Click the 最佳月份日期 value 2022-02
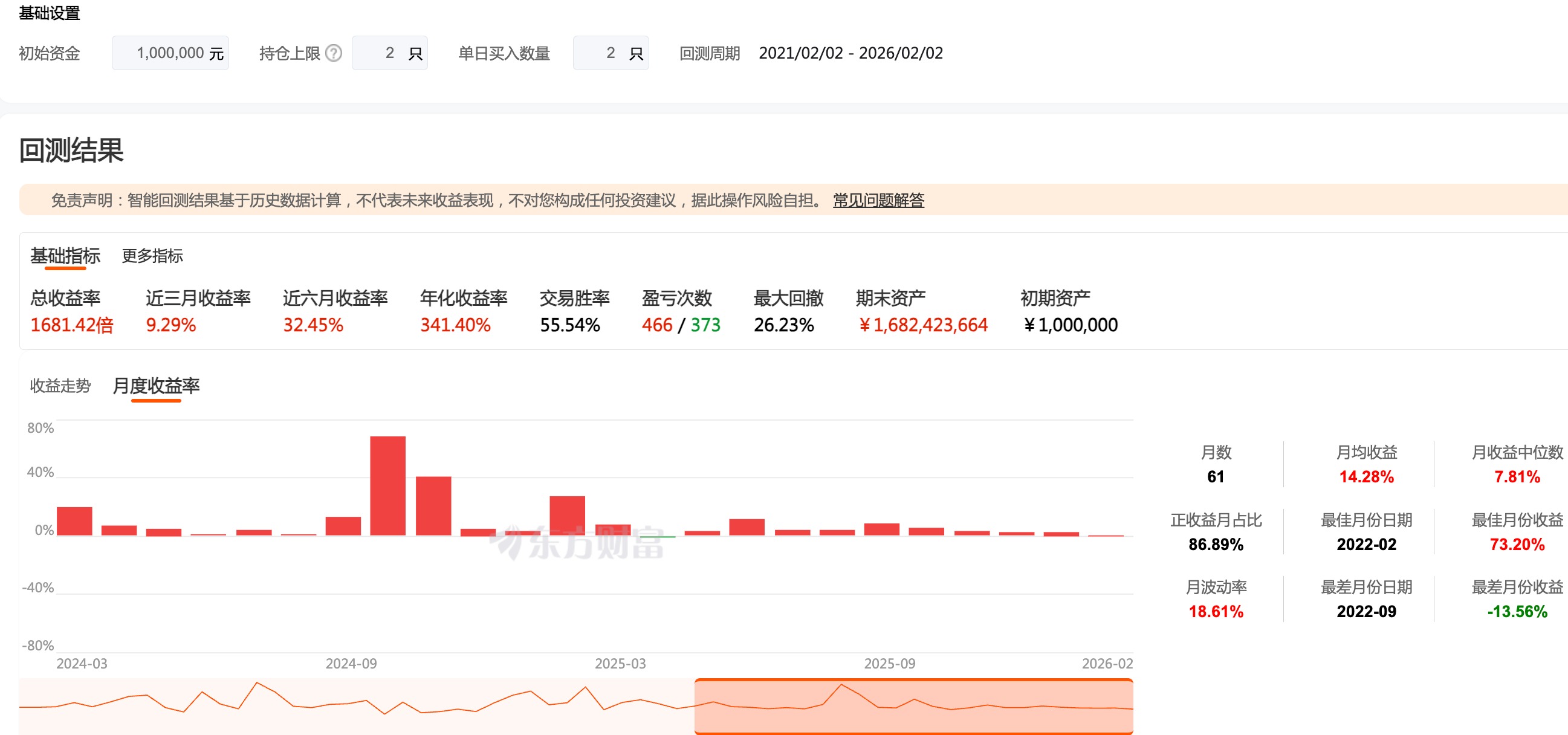1568x735 pixels. tap(1366, 544)
